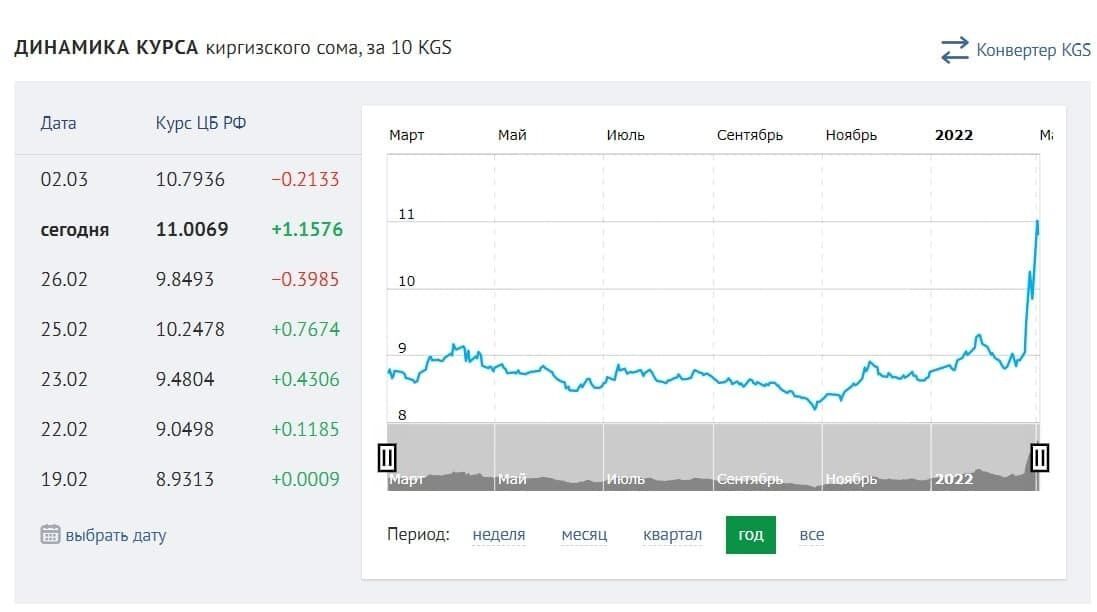Click the chart peak near 11
Image resolution: width=1097 pixels, height=612 pixels.
1038,222
